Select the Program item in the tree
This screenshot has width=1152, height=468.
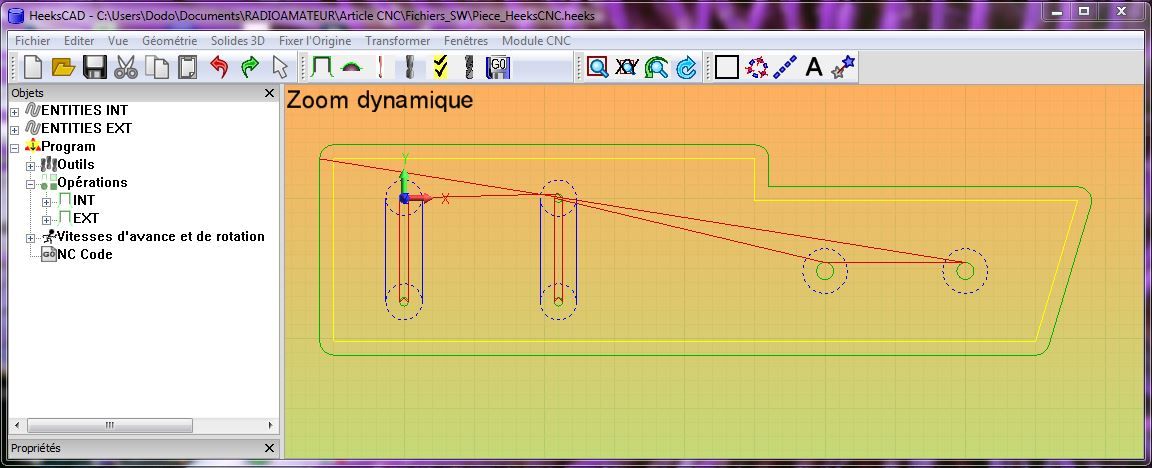[x=68, y=146]
